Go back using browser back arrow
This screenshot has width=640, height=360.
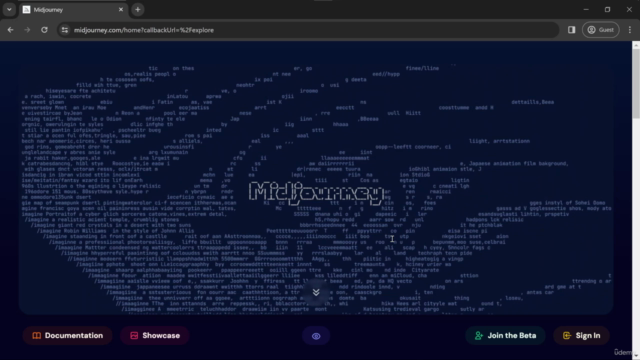tap(11, 30)
